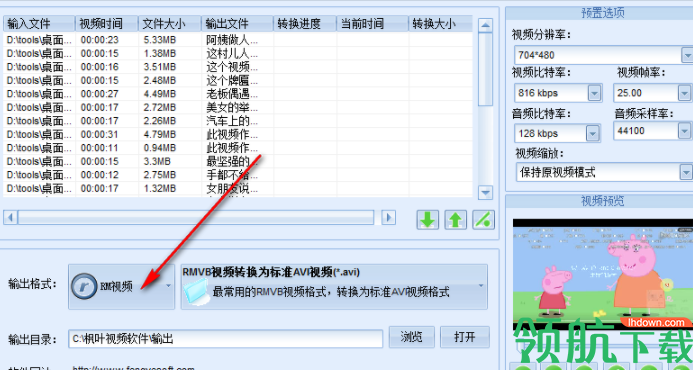Select the row with output 这村儿人
Image resolution: width=693 pixels, height=370 pixels.
pos(238,53)
